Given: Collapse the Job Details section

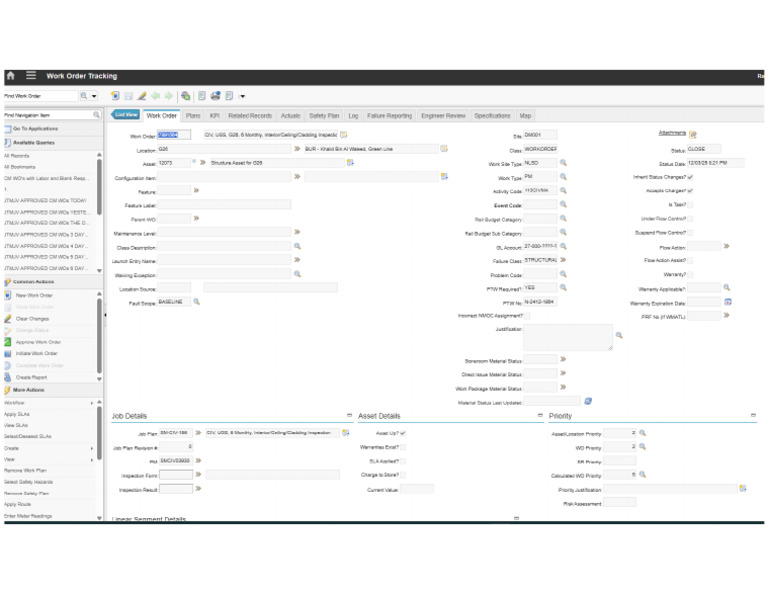Looking at the screenshot, I should [349, 415].
